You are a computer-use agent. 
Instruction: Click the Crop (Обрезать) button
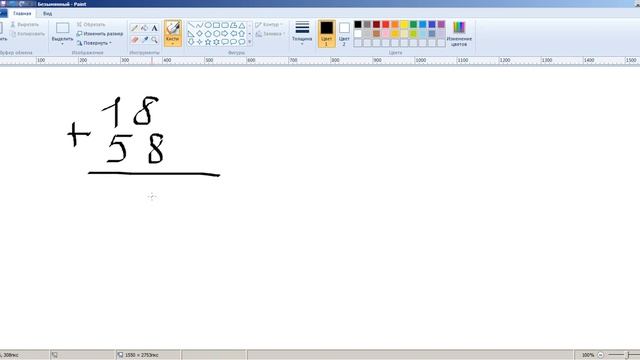tap(91, 25)
